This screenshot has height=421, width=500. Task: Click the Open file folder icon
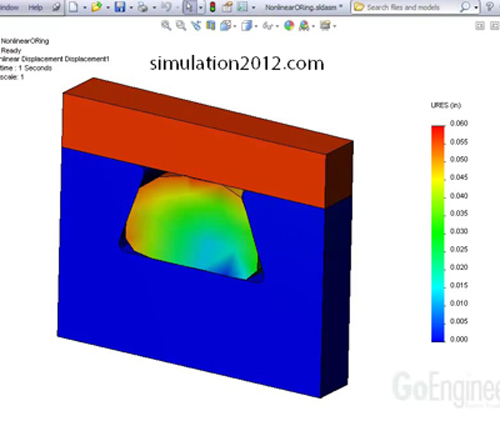click(96, 7)
